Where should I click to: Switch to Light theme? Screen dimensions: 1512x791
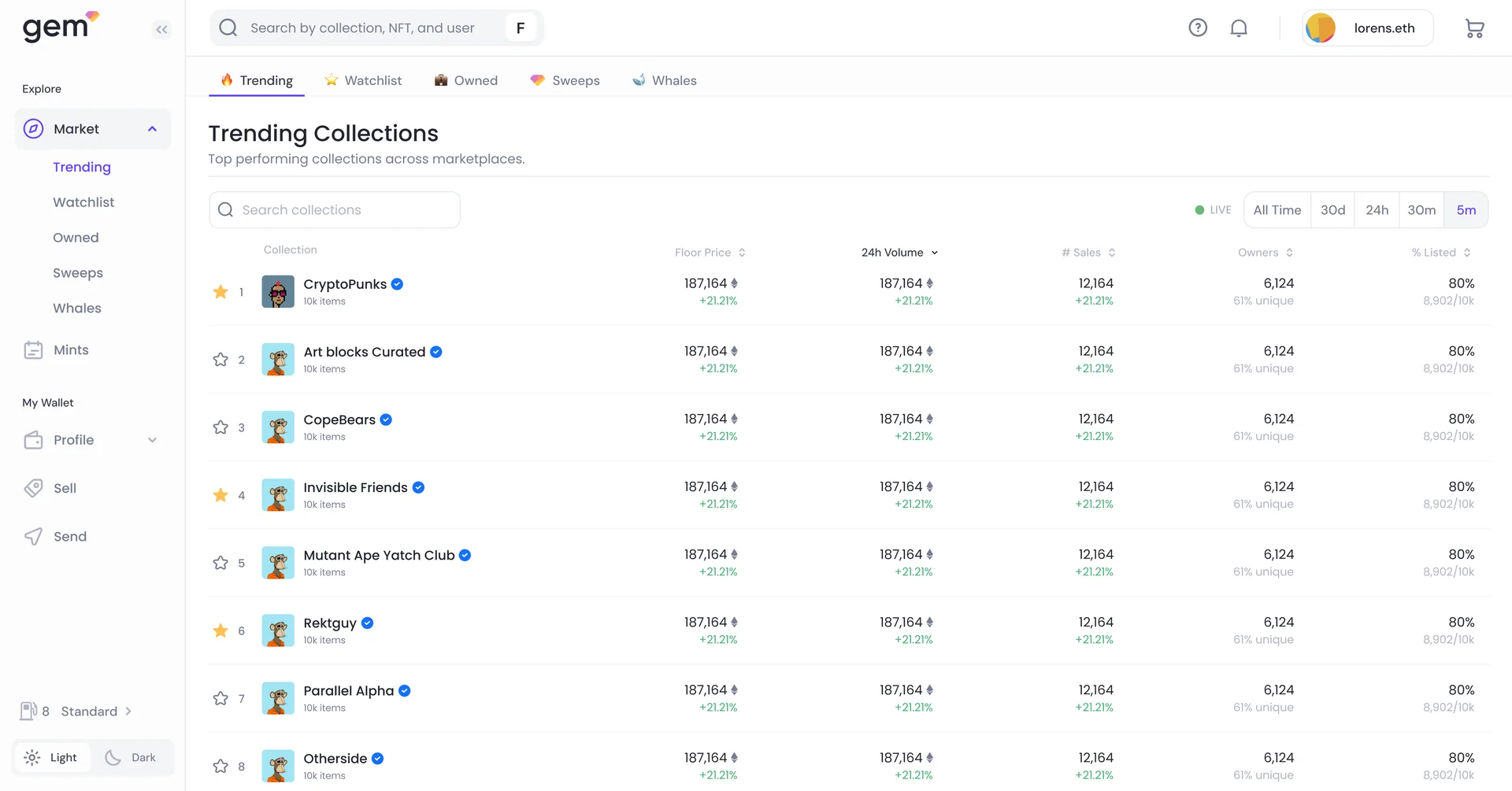pos(52,757)
